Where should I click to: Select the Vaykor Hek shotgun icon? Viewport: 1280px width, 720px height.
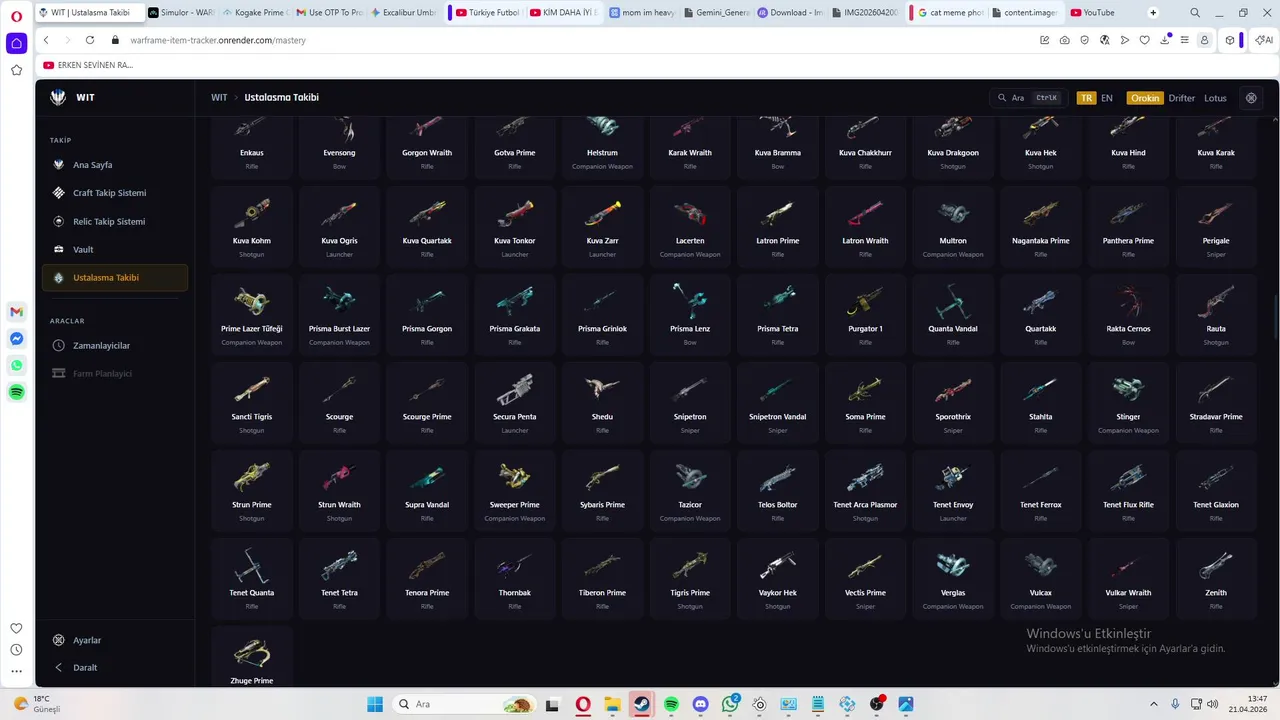click(x=778, y=565)
